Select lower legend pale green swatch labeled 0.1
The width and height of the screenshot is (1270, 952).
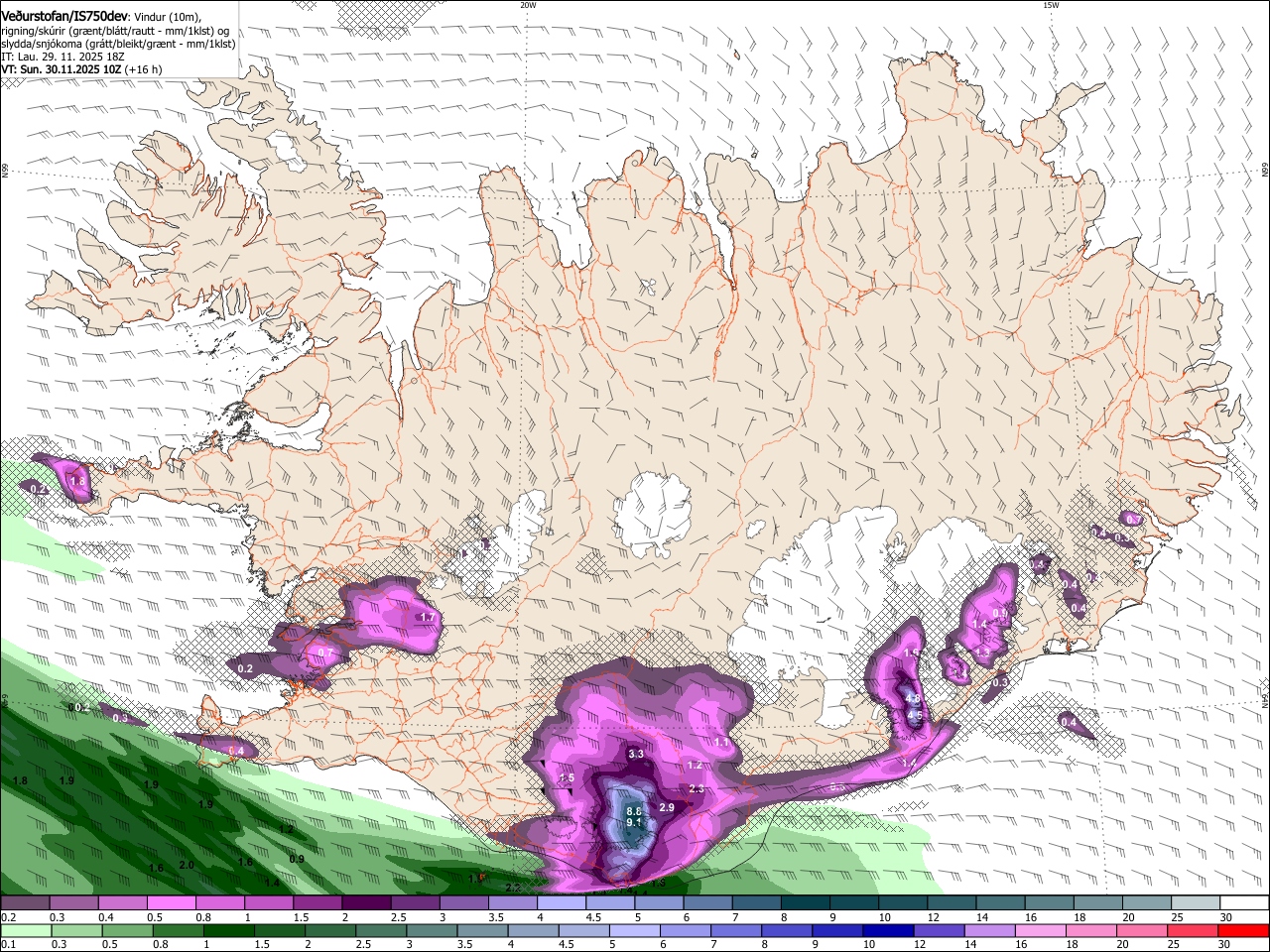[x=25, y=931]
